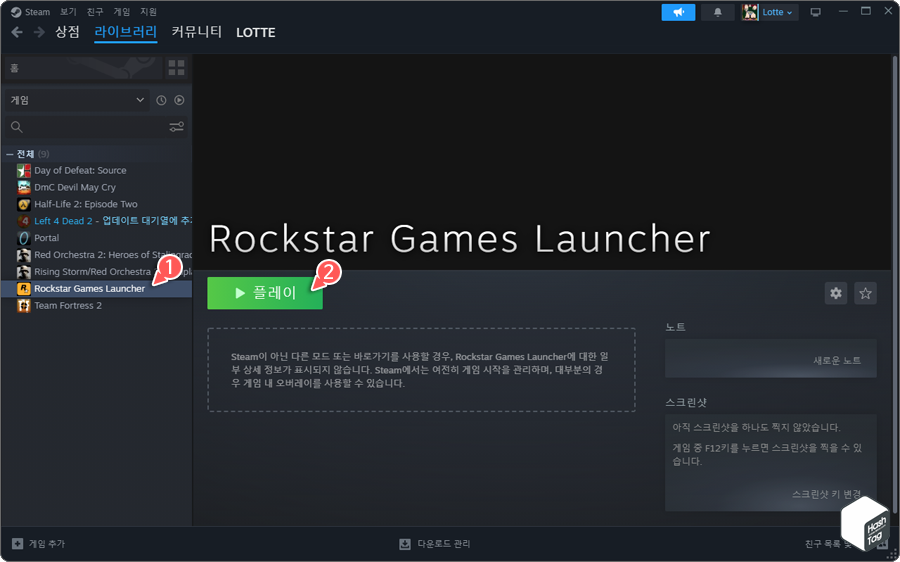Click the Team Fortress 2 icon
This screenshot has height=562, width=900.
click(24, 305)
